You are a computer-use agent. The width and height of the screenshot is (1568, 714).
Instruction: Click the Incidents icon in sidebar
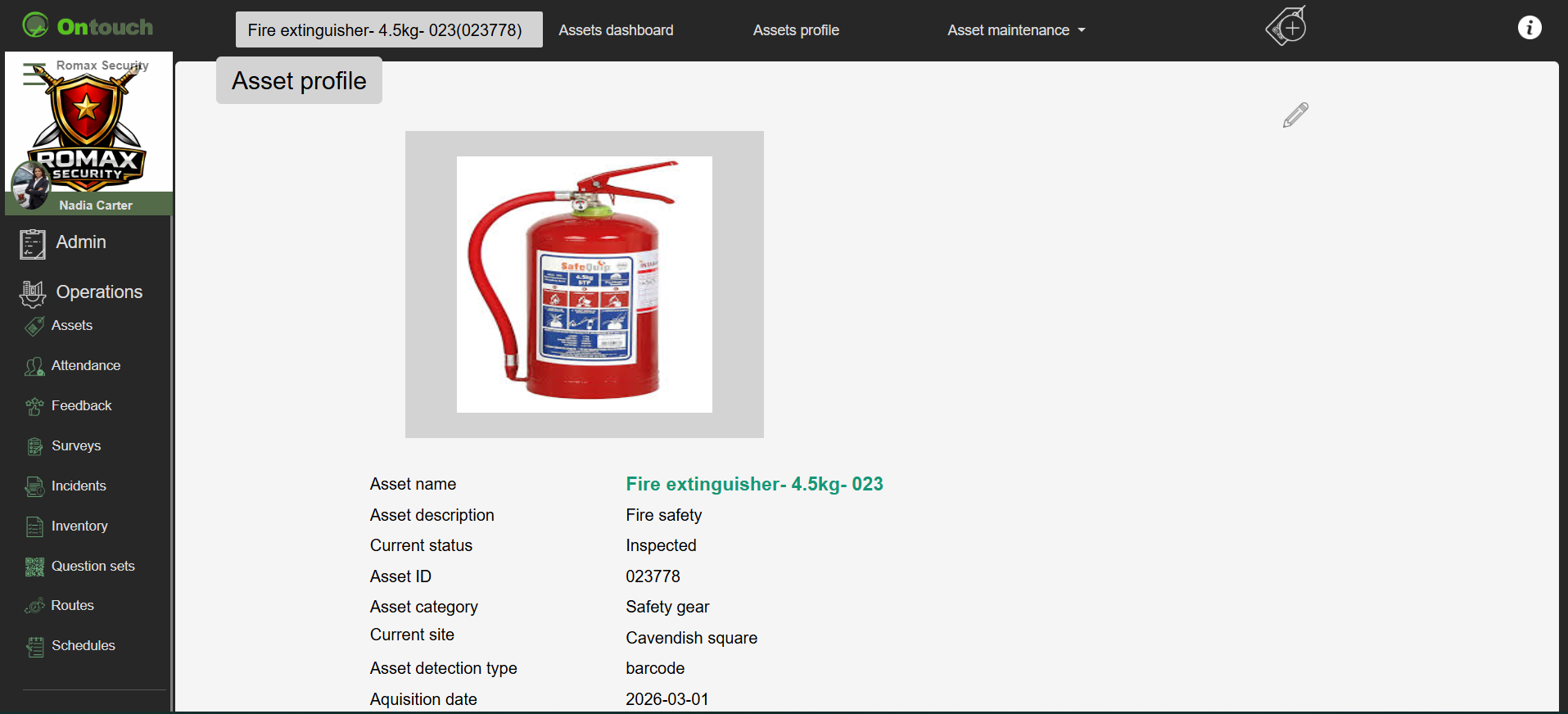click(x=34, y=486)
